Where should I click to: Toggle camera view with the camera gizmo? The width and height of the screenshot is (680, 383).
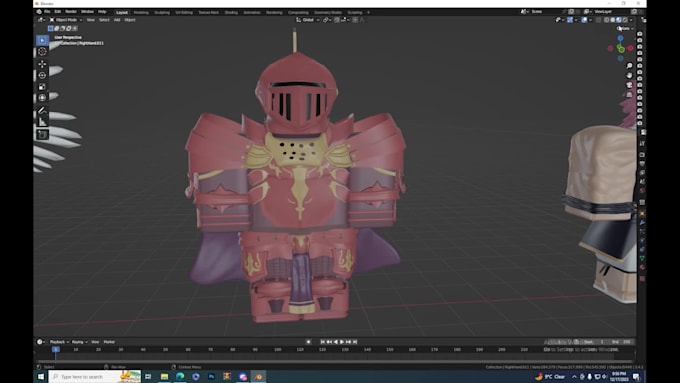[629, 85]
